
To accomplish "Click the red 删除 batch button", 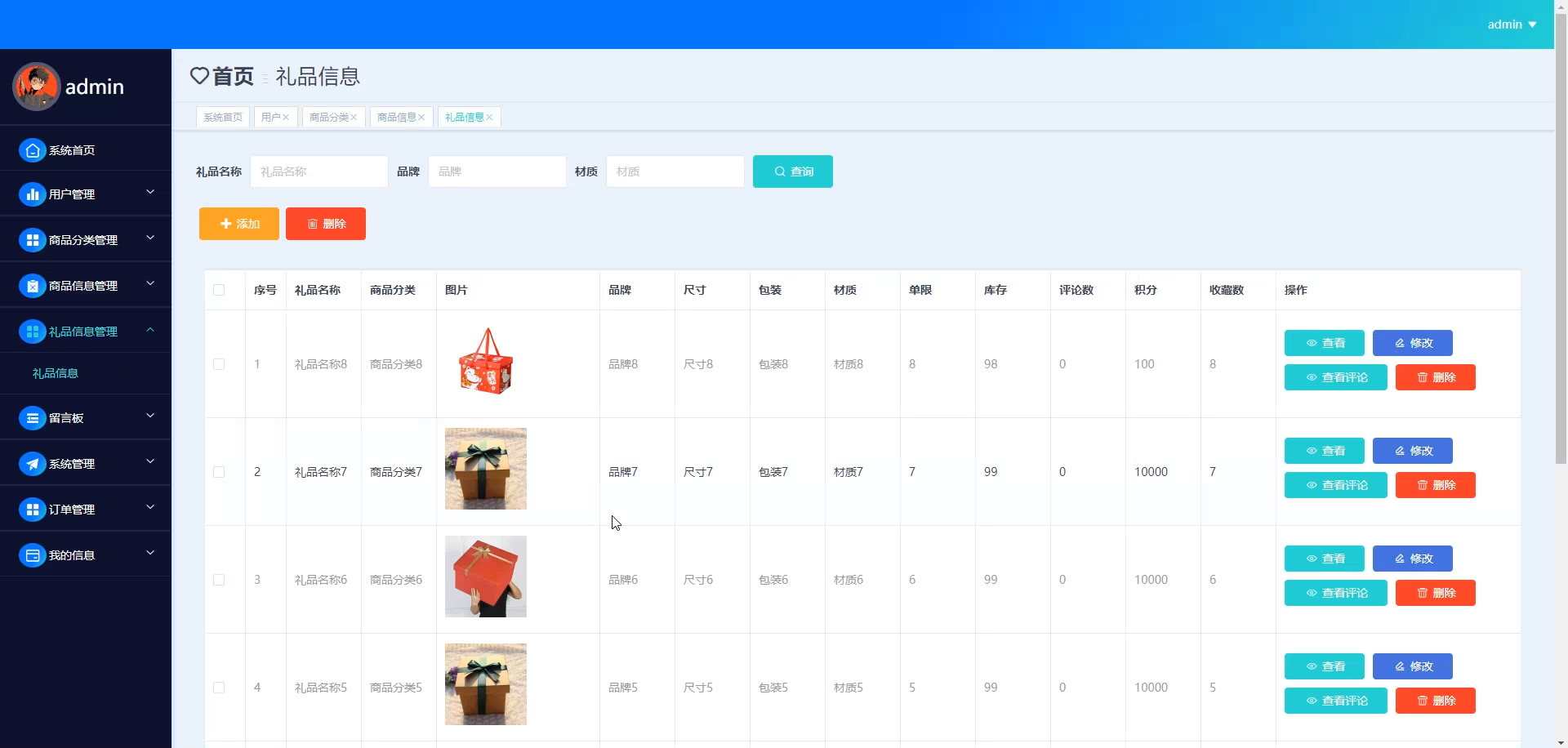I will pyautogui.click(x=326, y=224).
